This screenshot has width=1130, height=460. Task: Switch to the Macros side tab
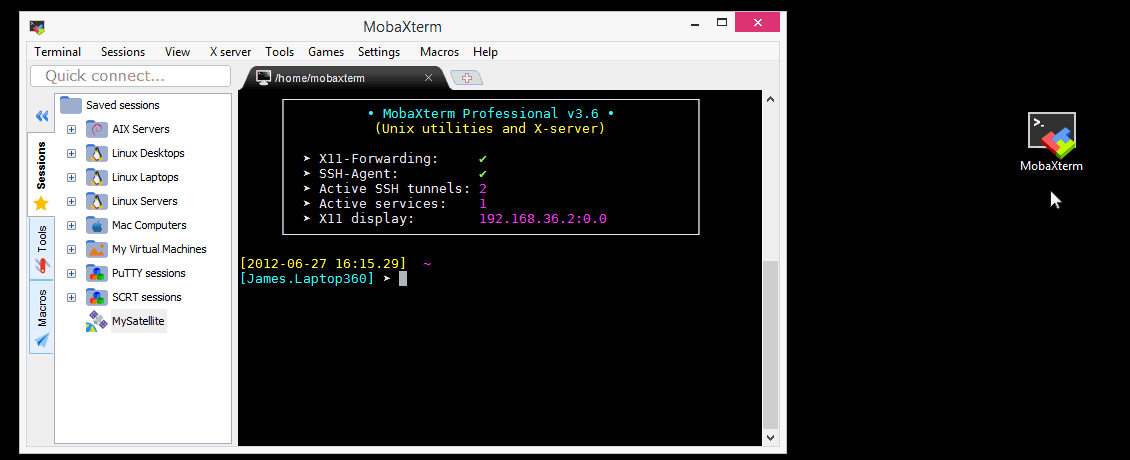42,317
